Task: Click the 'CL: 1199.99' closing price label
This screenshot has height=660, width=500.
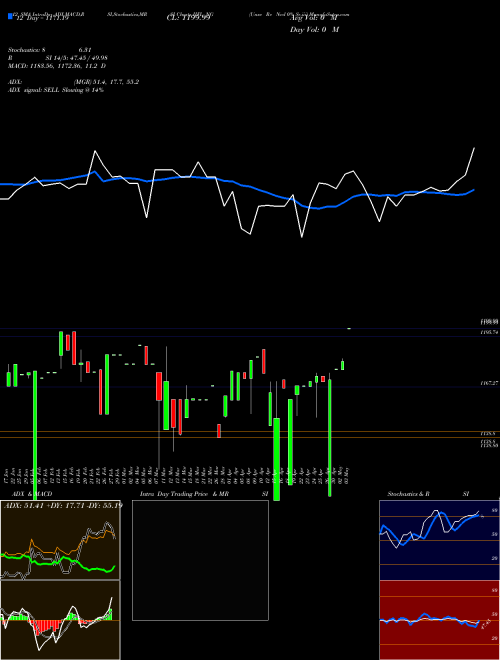Action: (x=189, y=19)
